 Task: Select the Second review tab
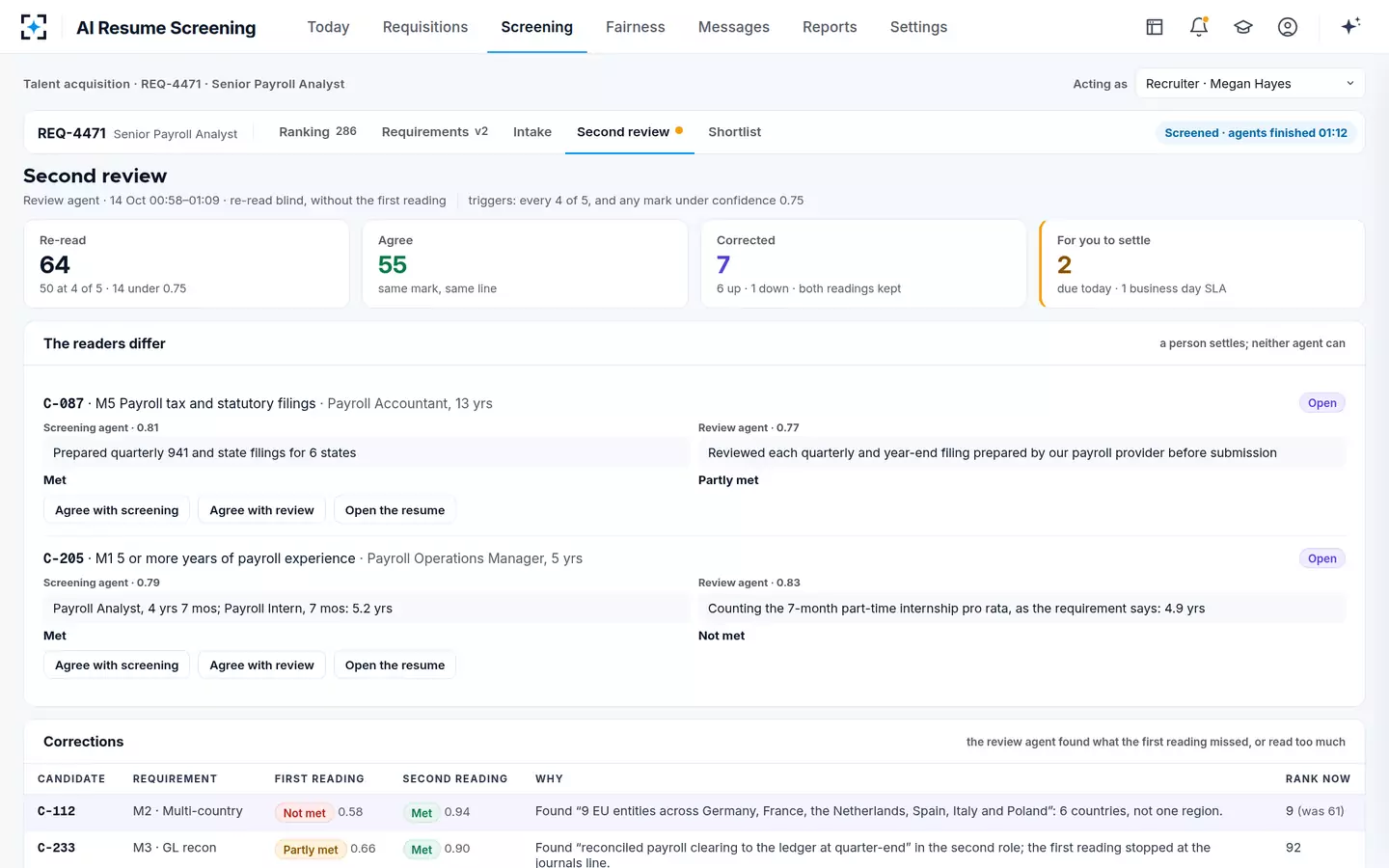(630, 132)
